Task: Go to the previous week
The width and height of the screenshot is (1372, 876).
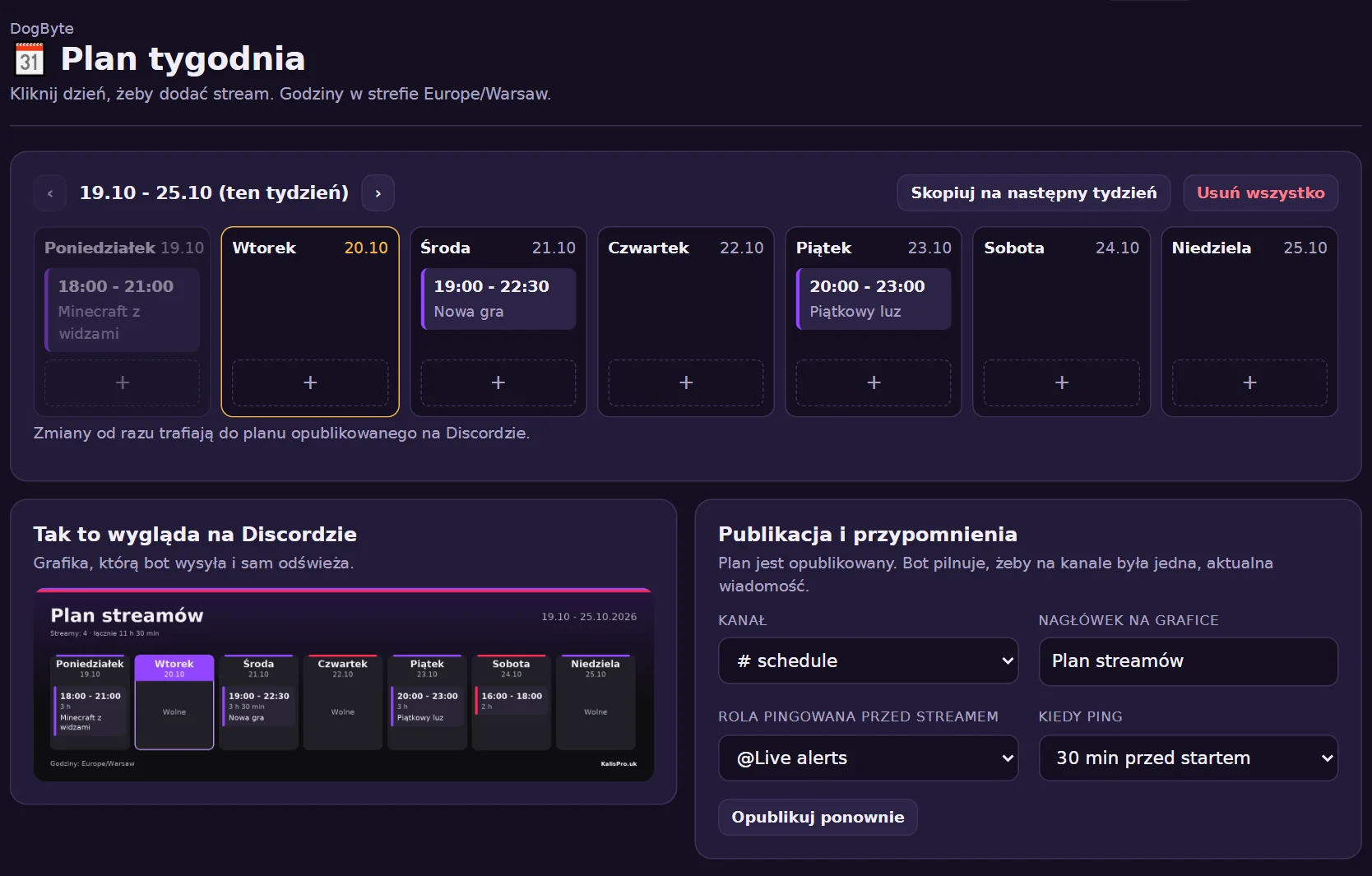Action: [x=50, y=193]
